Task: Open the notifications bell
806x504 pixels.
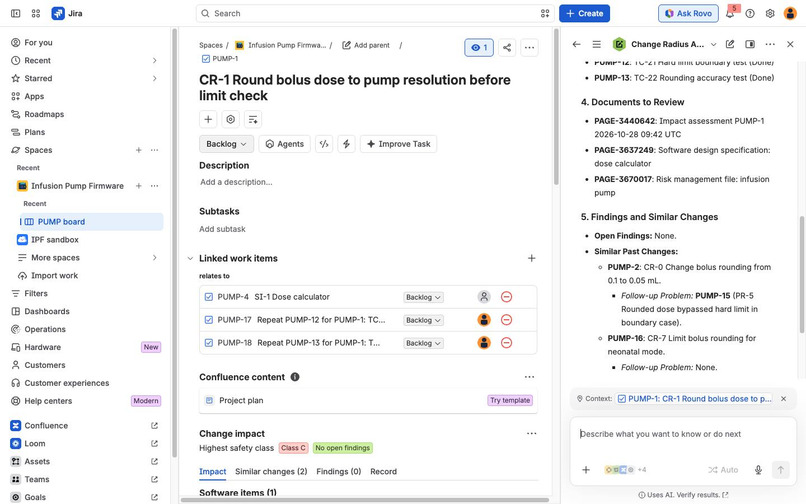Action: point(729,13)
